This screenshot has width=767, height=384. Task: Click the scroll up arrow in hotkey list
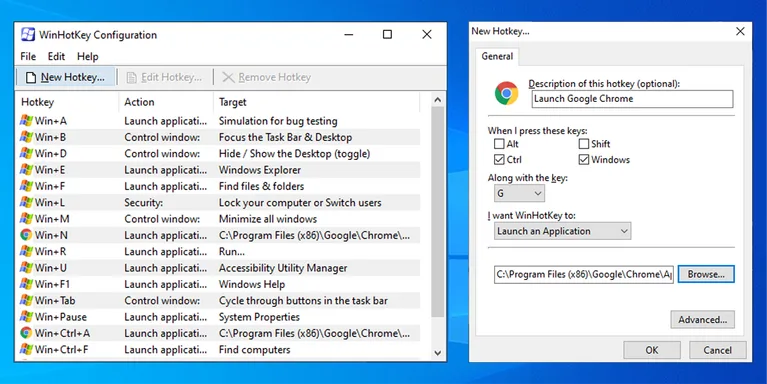coord(438,100)
